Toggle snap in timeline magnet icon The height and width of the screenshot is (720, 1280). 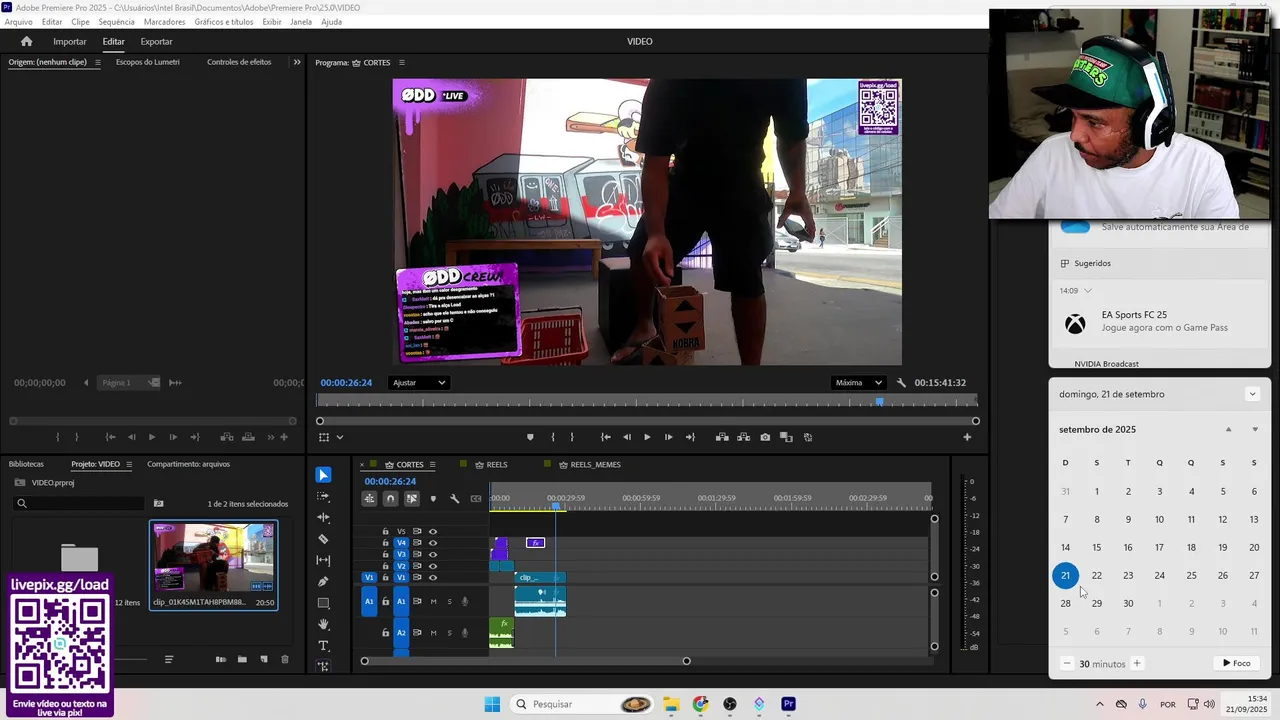point(391,498)
